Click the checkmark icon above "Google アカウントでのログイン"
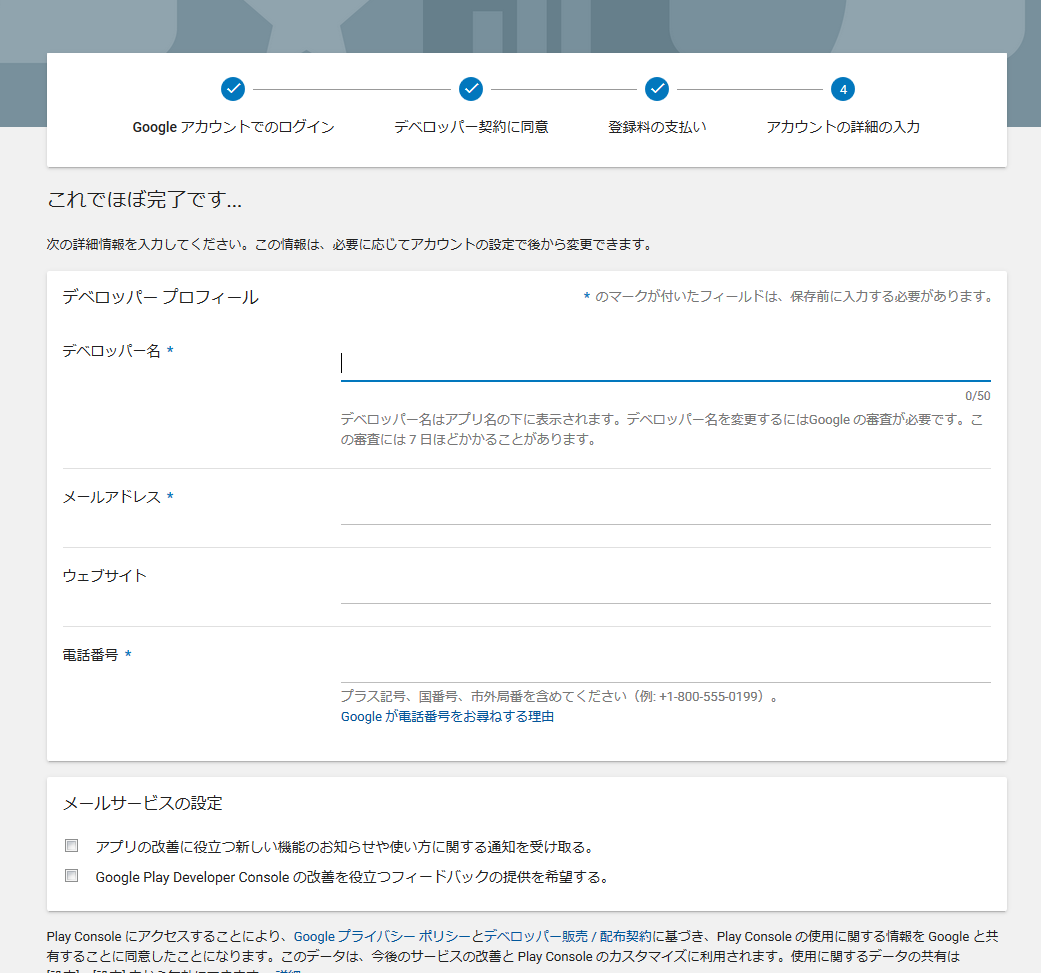Viewport: 1041px width, 973px height. [233, 89]
